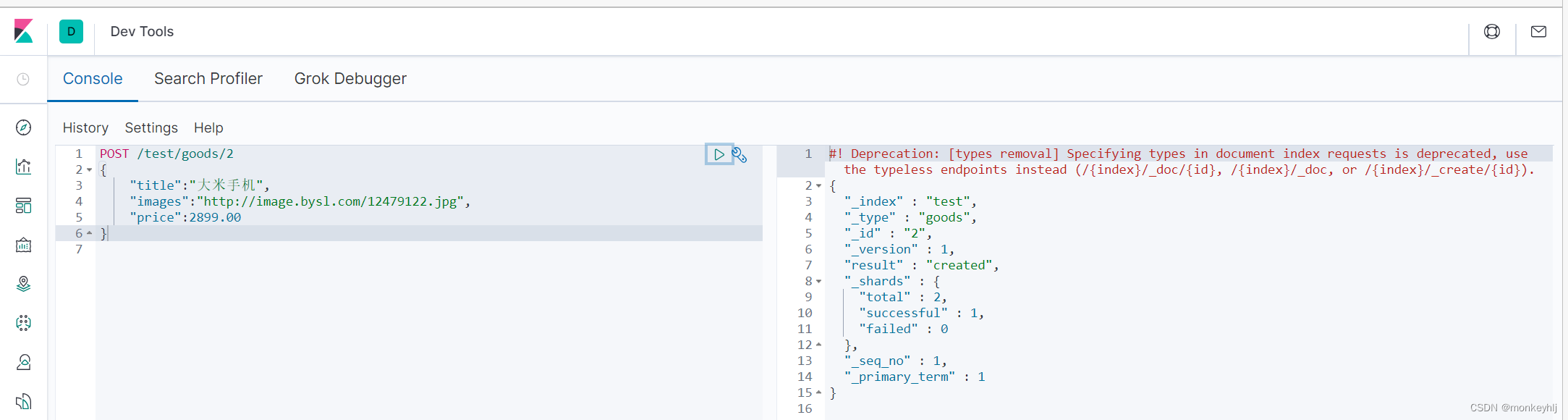The image size is (1568, 420).
Task: Click the D space avatar
Action: pyautogui.click(x=71, y=31)
